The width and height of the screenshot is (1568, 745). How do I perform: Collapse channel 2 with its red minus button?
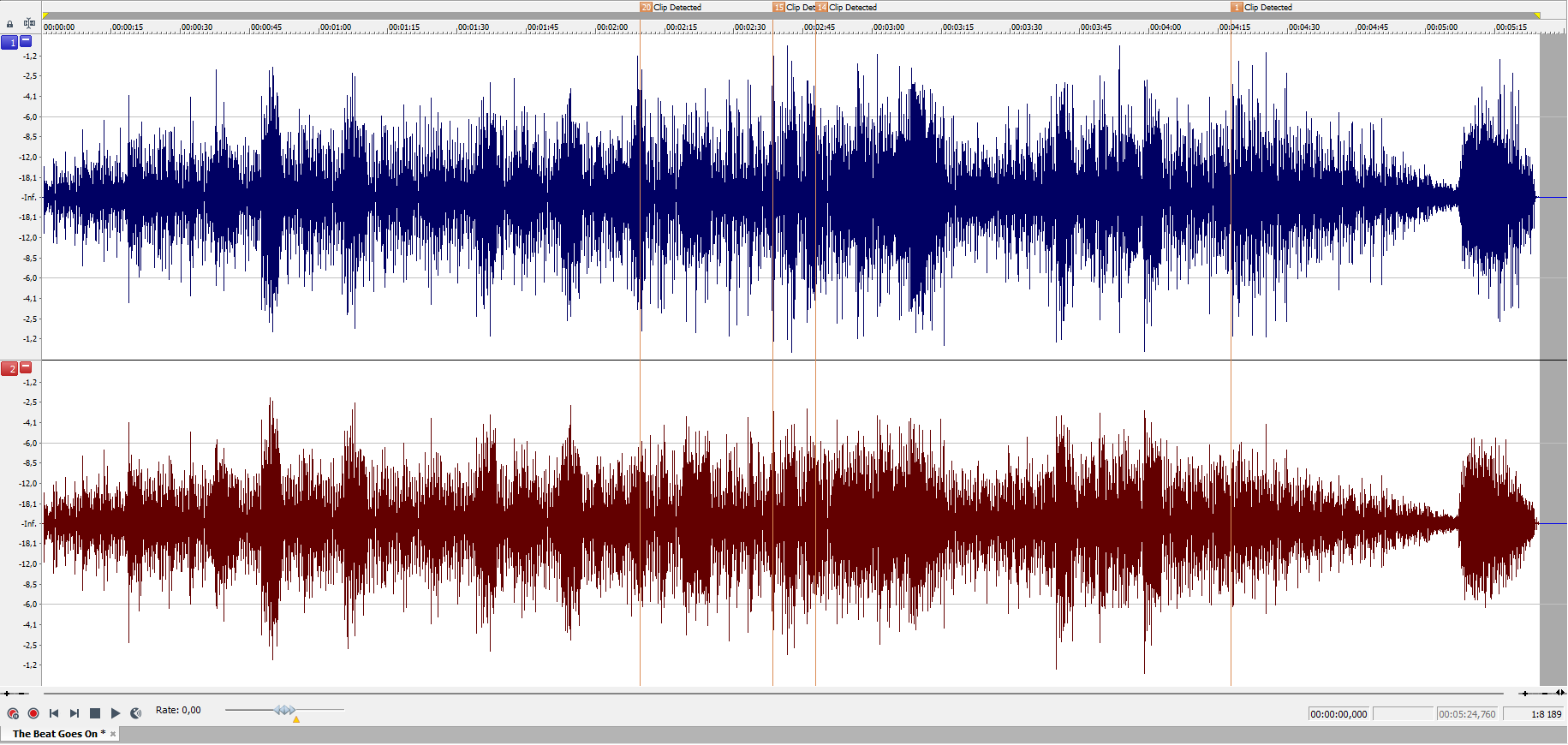[x=26, y=367]
